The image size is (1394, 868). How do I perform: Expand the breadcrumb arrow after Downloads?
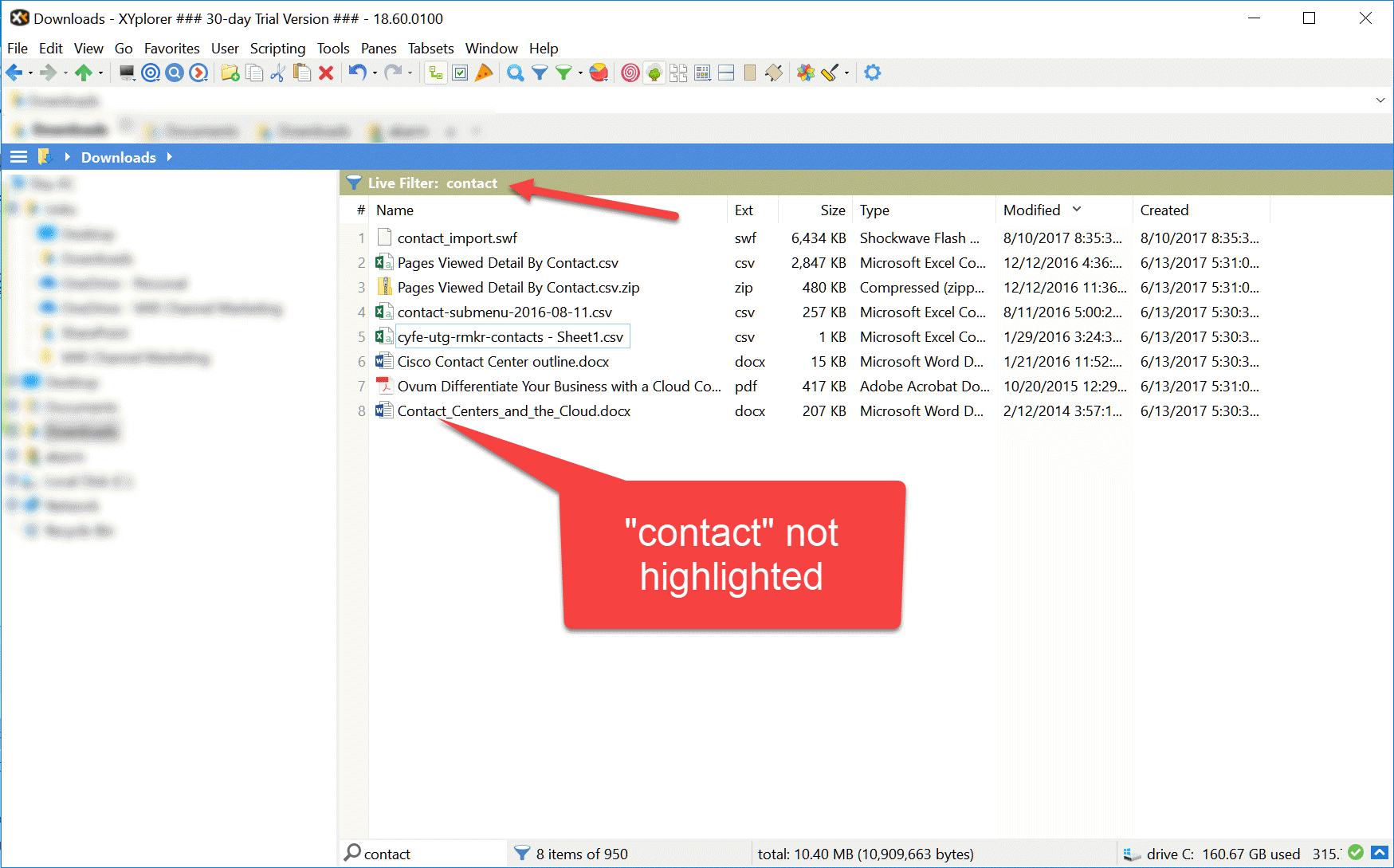coord(169,157)
